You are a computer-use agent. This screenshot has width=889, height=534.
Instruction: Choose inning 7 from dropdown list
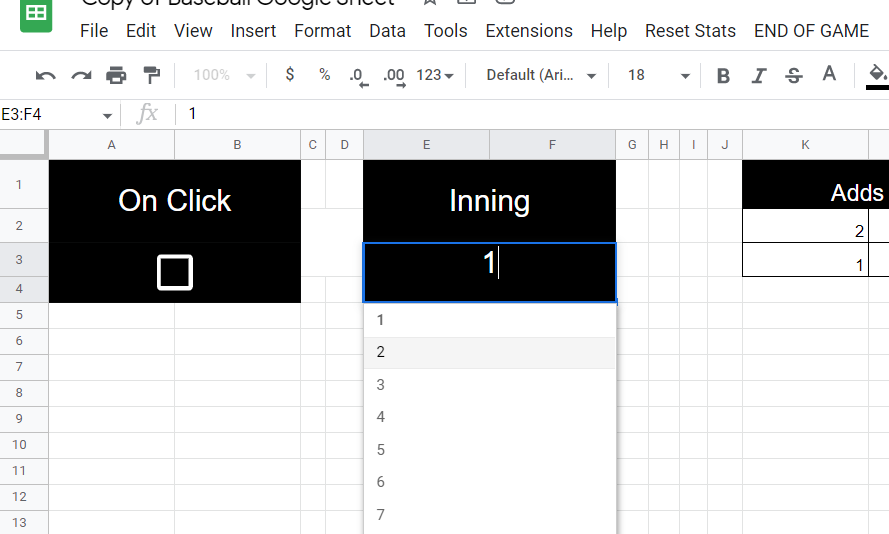click(490, 515)
